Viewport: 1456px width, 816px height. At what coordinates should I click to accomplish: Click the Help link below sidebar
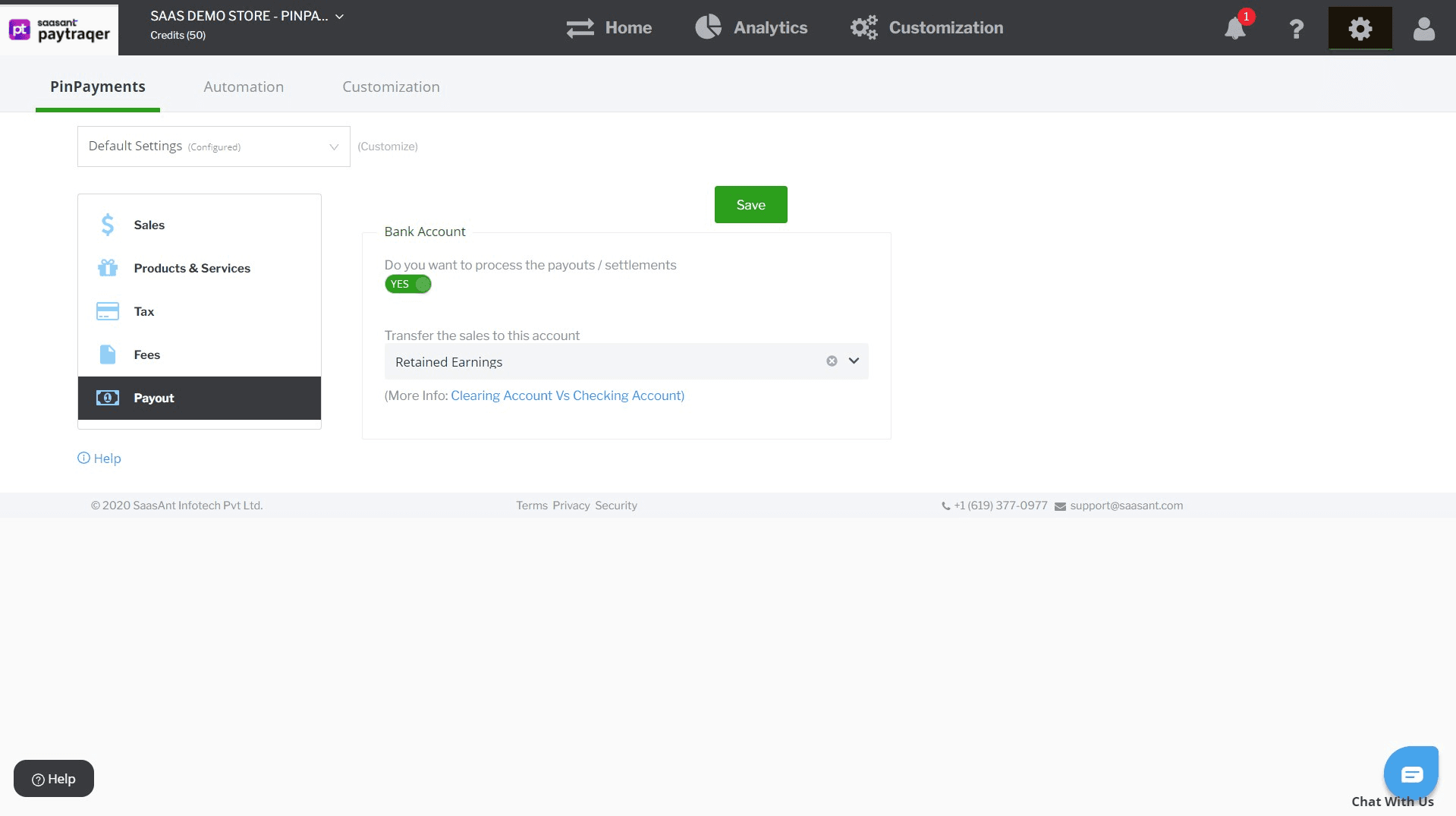(99, 458)
